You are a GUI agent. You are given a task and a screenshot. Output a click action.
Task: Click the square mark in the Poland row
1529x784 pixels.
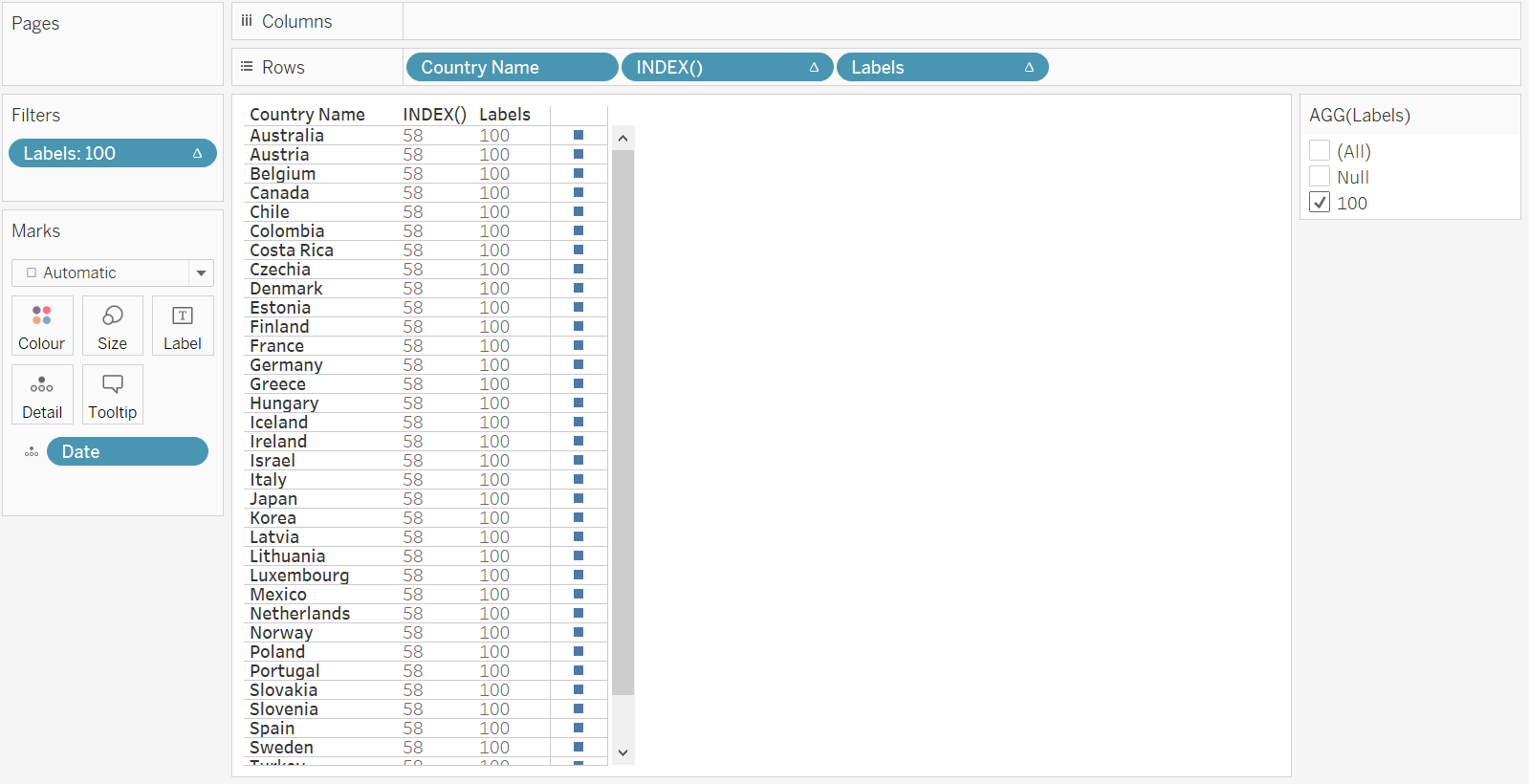tap(579, 651)
